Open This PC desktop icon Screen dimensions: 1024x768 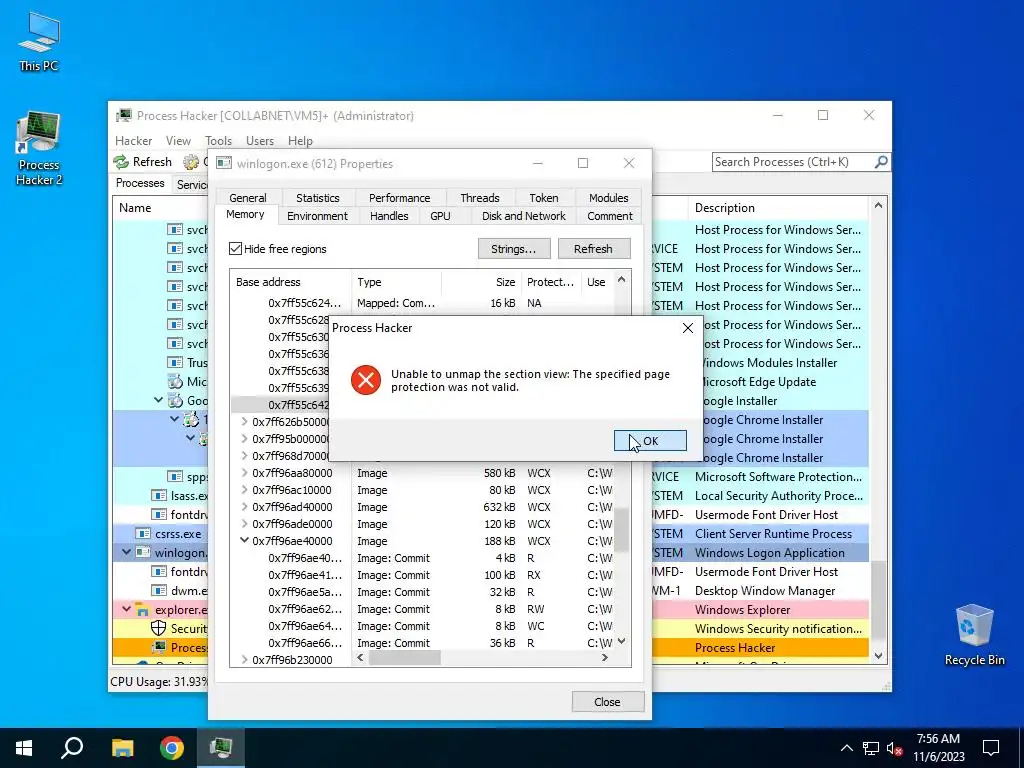coord(39,42)
